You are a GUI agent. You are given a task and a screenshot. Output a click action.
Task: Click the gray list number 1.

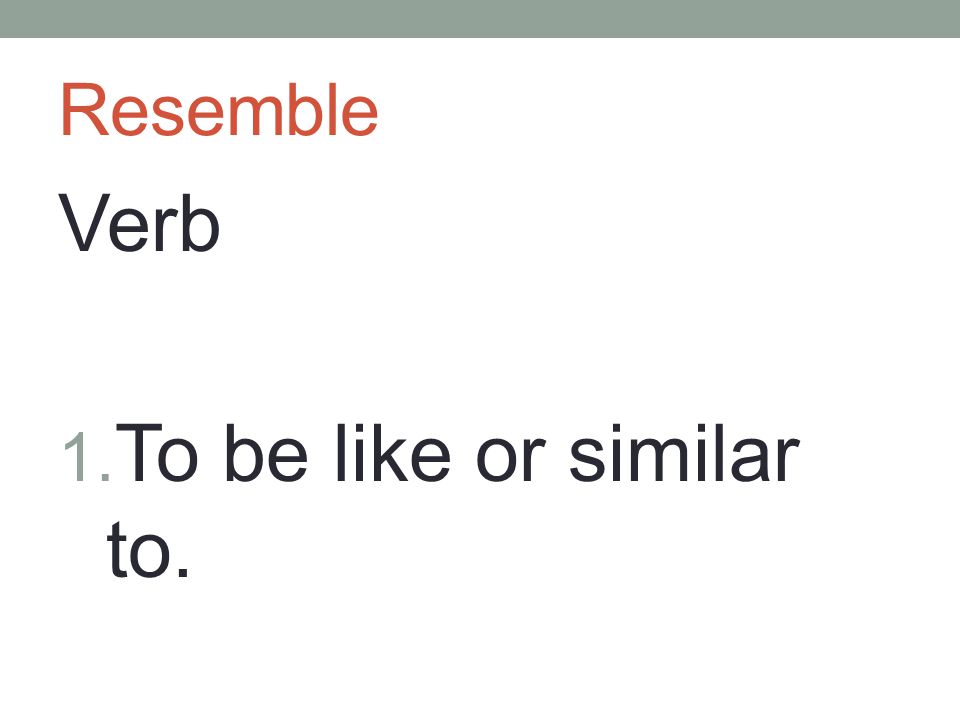click(x=86, y=457)
